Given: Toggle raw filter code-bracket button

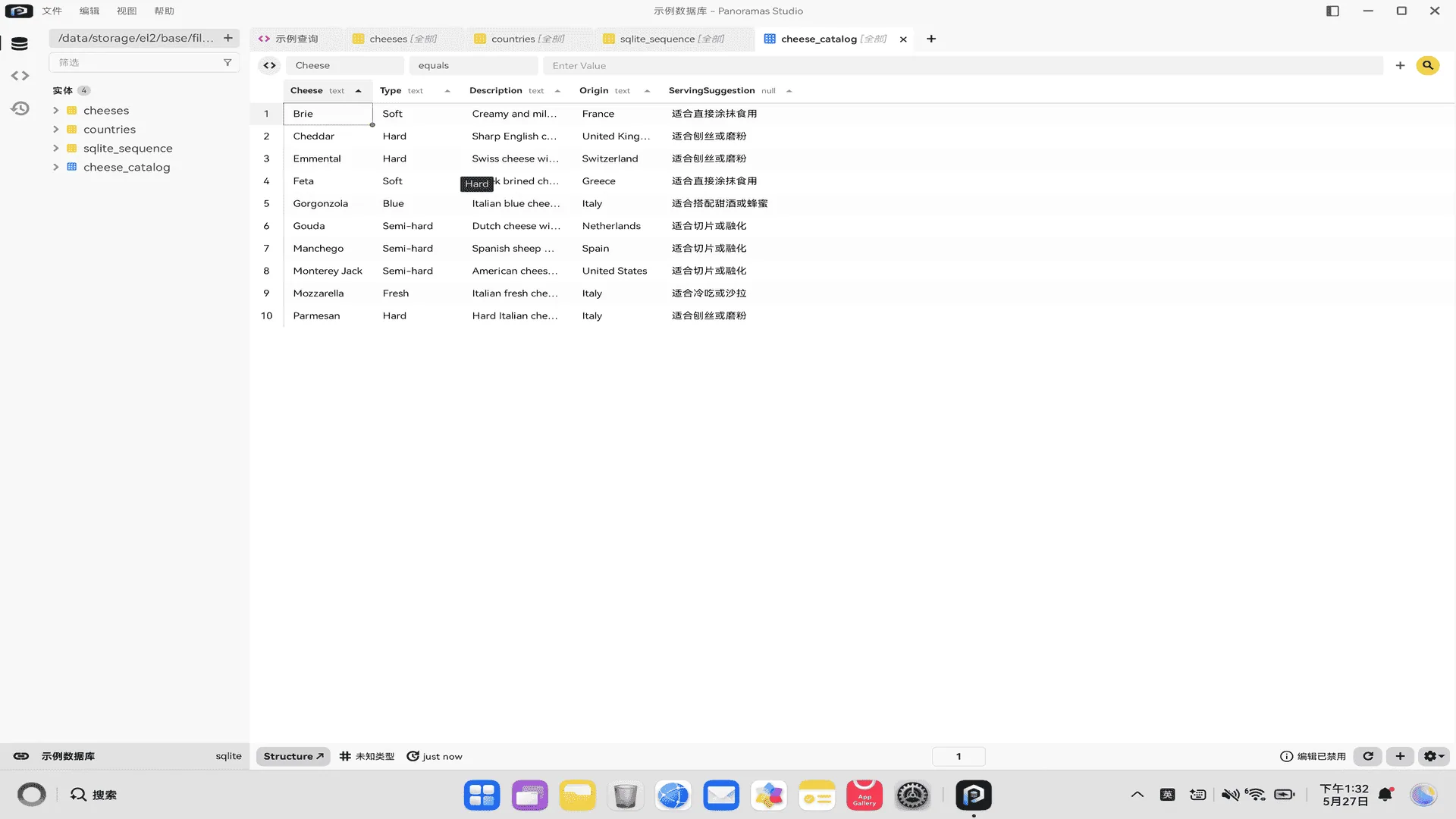Looking at the screenshot, I should click(269, 66).
